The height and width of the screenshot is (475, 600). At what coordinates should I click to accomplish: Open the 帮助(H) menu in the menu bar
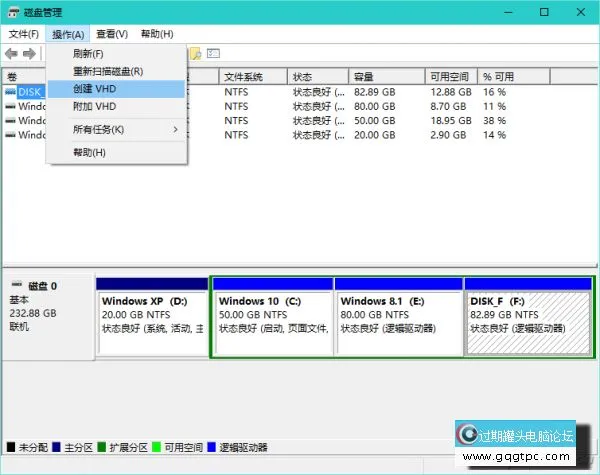pyautogui.click(x=157, y=34)
